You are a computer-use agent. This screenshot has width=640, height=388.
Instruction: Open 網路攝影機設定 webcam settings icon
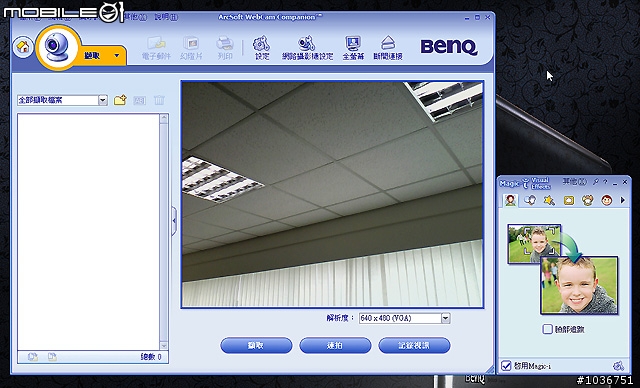(x=307, y=48)
